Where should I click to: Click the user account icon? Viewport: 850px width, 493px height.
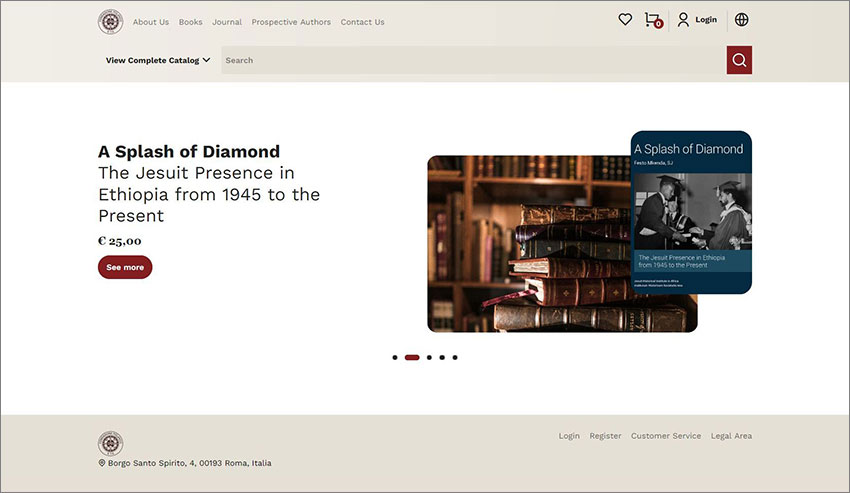click(x=683, y=20)
